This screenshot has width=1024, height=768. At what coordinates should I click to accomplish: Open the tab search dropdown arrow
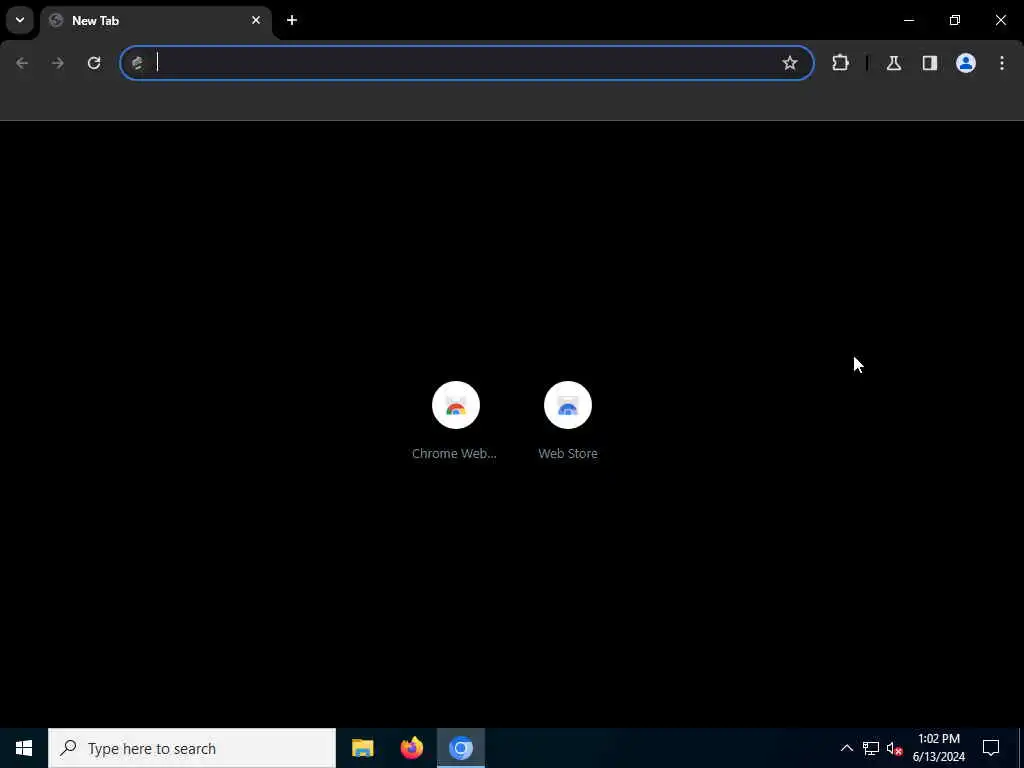(20, 20)
